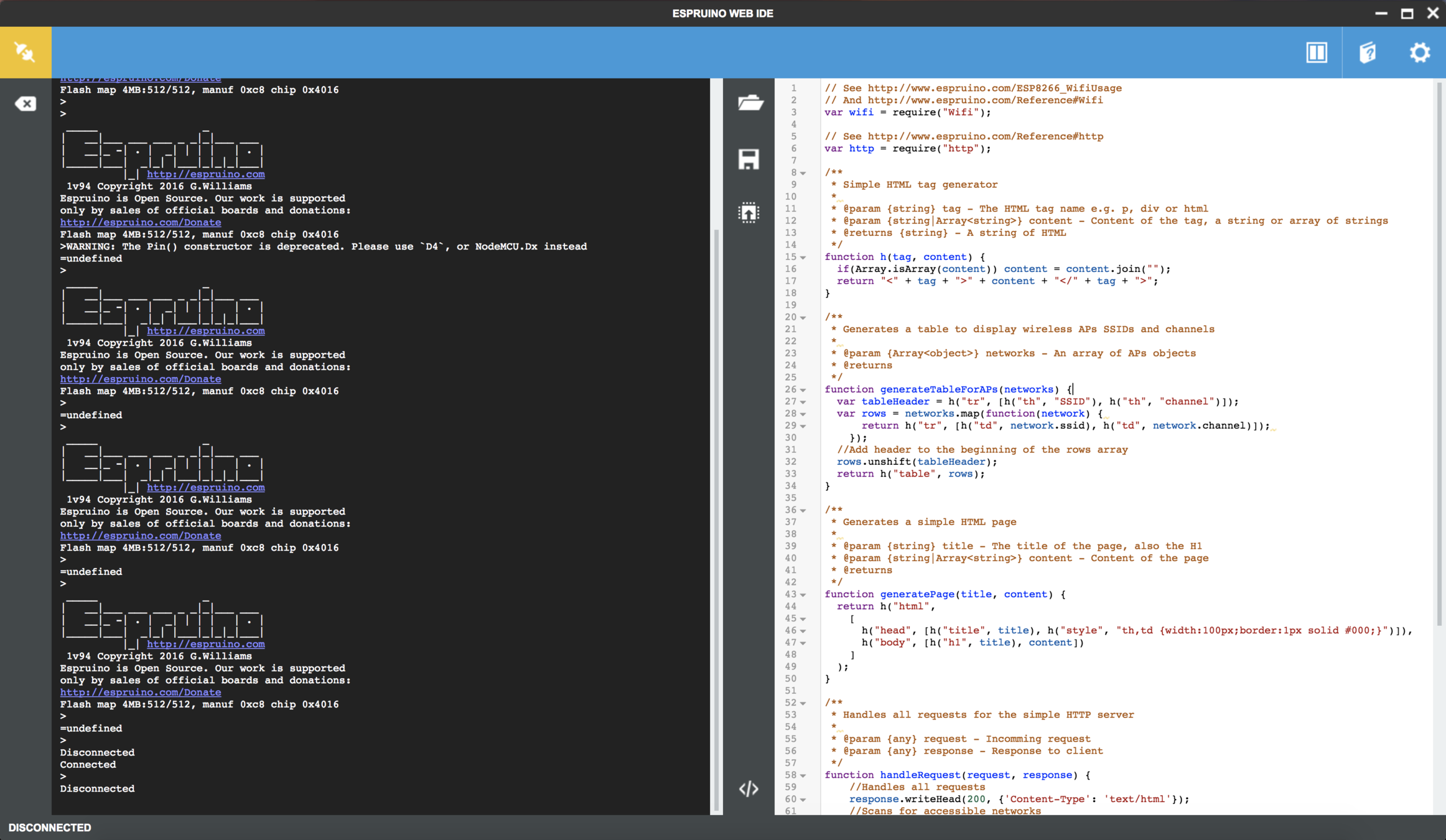Screen dimensions: 1446x840
Task: Switch the editor view with the code brackets icon
Action: (x=749, y=789)
